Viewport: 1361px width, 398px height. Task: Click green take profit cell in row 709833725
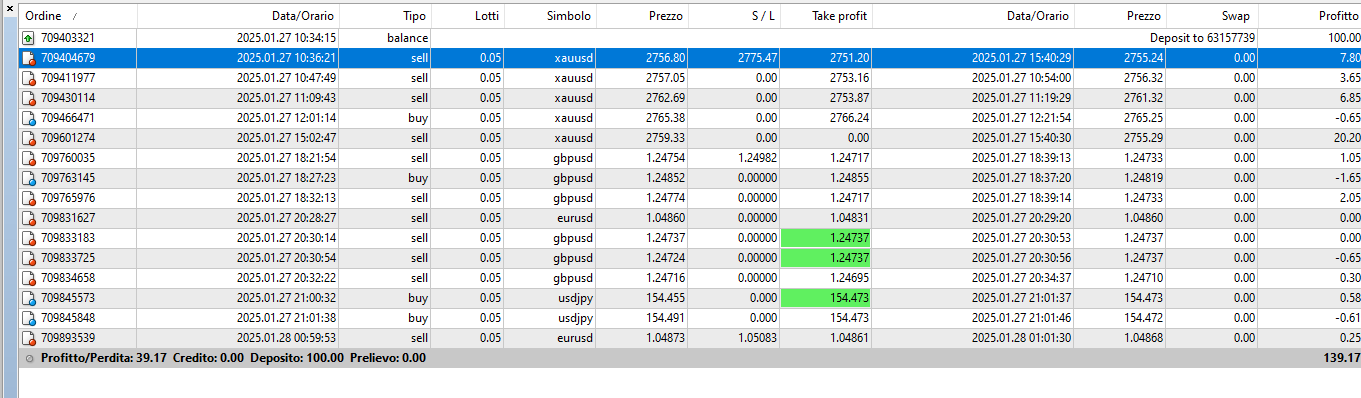point(827,258)
